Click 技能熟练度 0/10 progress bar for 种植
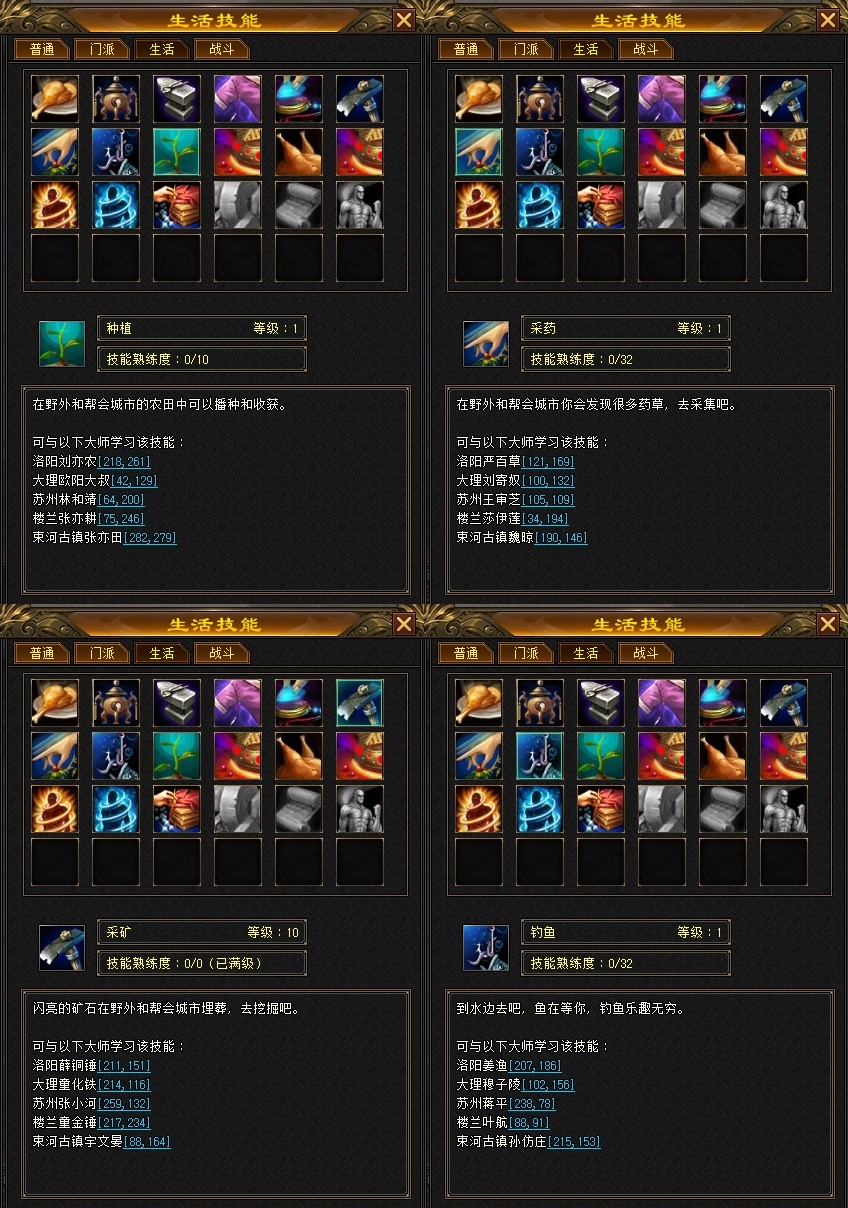This screenshot has height=1208, width=848. pyautogui.click(x=202, y=359)
